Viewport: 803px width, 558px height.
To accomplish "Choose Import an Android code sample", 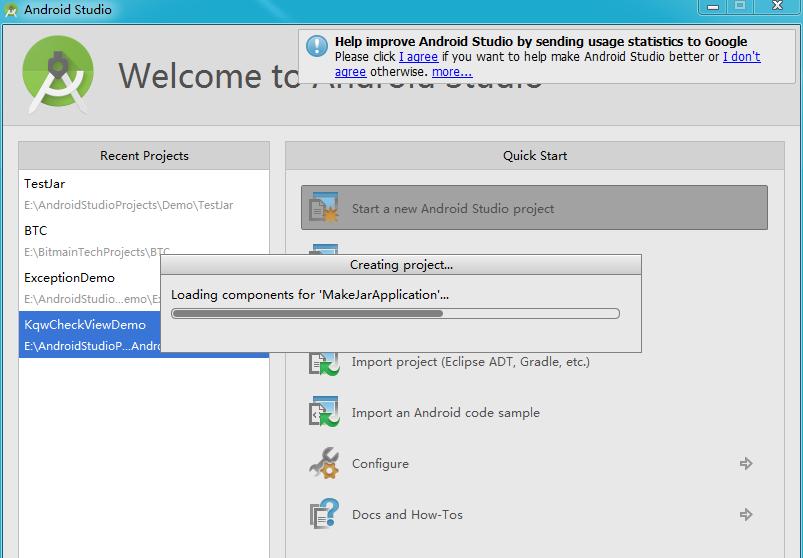I will (x=446, y=413).
